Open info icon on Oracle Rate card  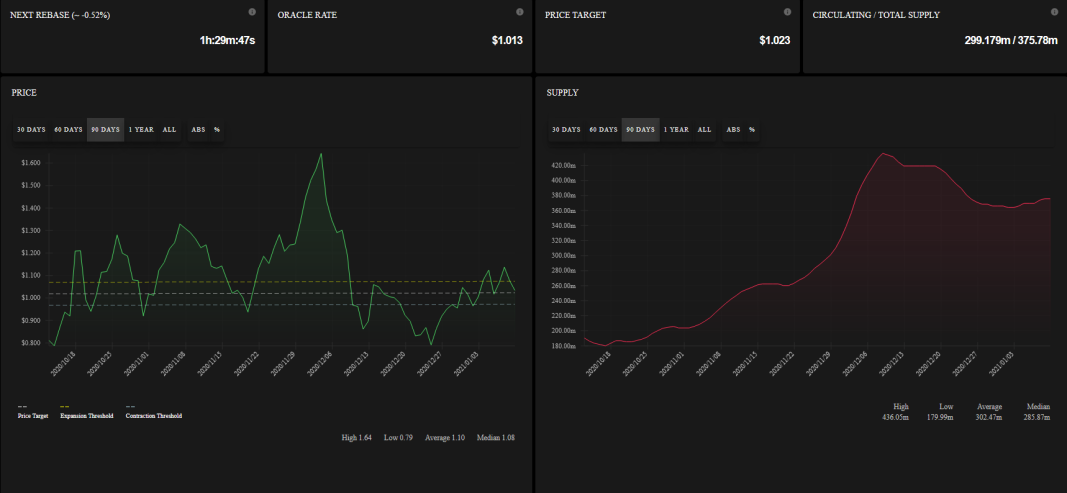pyautogui.click(x=520, y=12)
